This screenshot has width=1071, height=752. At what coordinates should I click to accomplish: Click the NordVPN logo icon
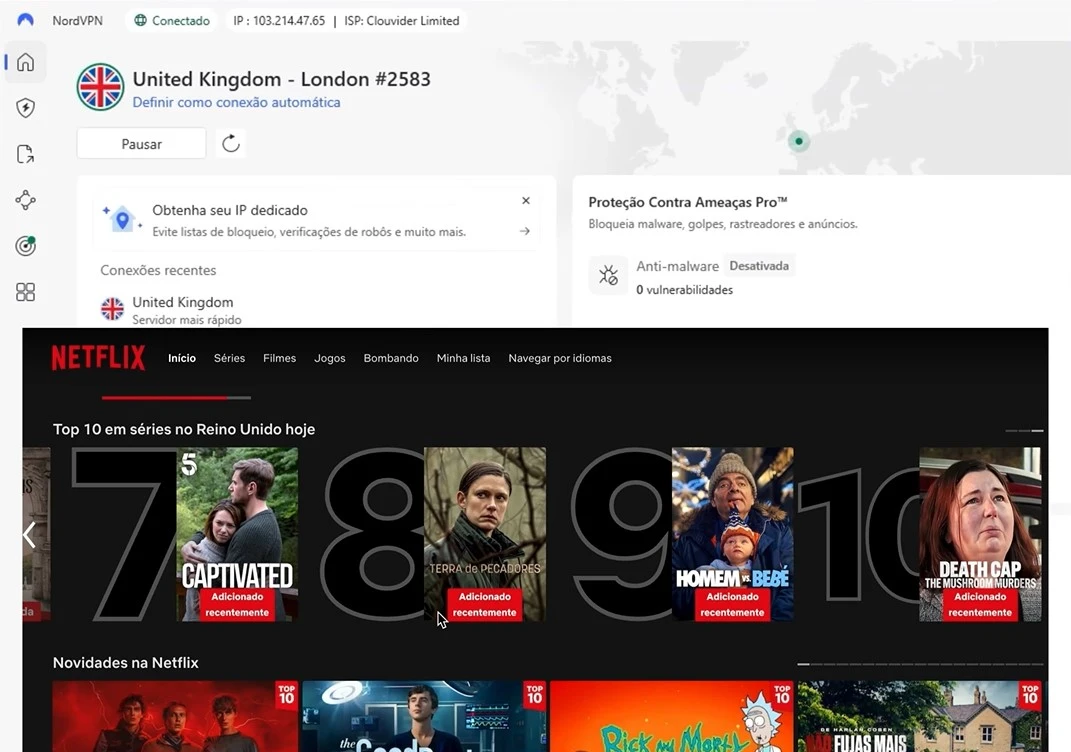pyautogui.click(x=25, y=20)
